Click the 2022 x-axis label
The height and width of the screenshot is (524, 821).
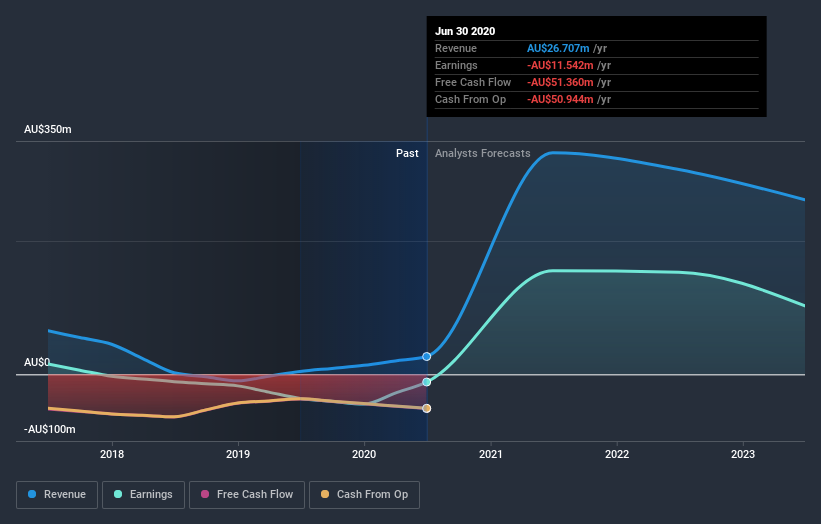click(x=617, y=454)
